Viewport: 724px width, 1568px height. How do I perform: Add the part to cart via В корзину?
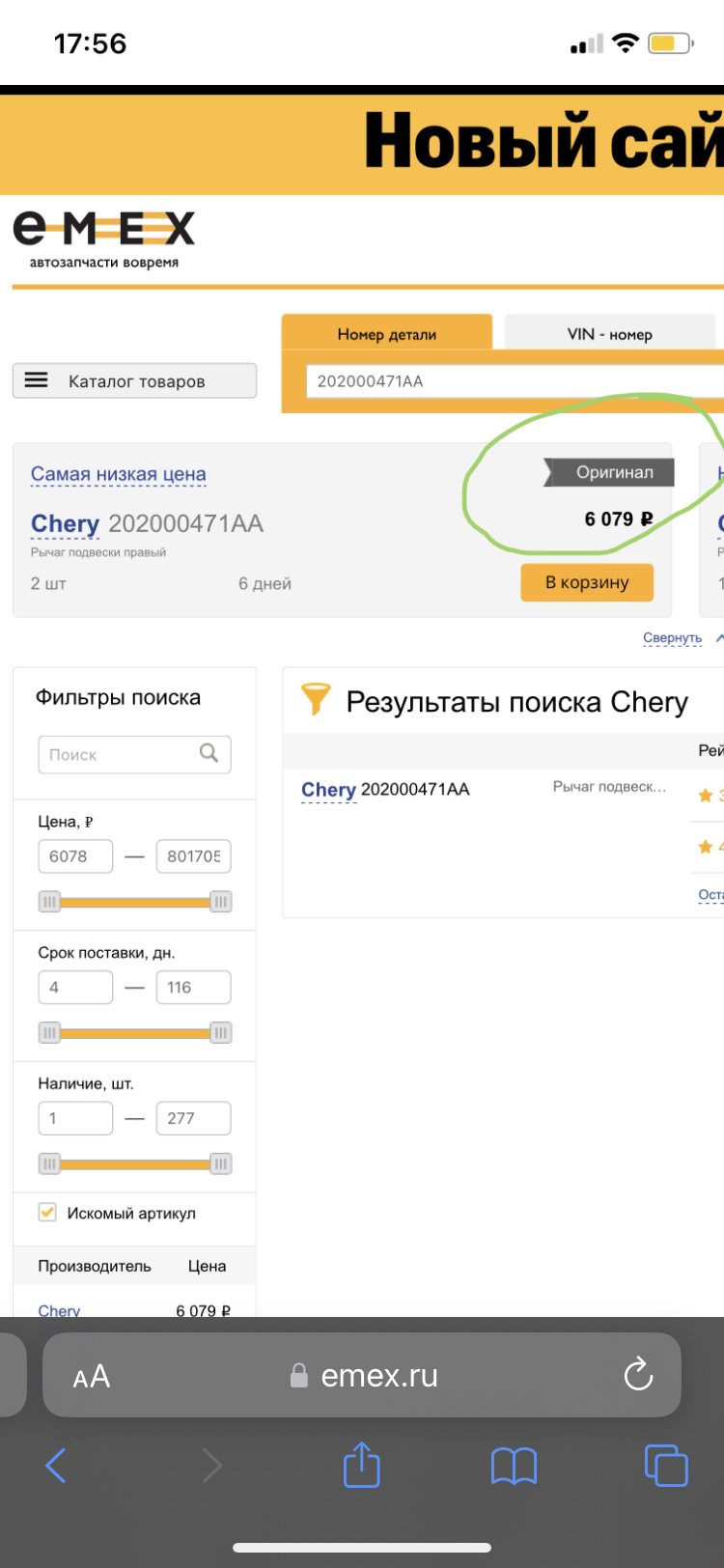tap(586, 582)
